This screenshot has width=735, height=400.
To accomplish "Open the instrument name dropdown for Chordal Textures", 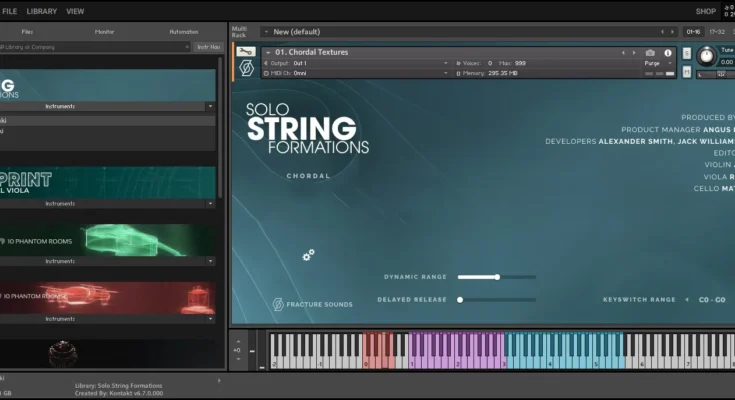I will point(268,53).
